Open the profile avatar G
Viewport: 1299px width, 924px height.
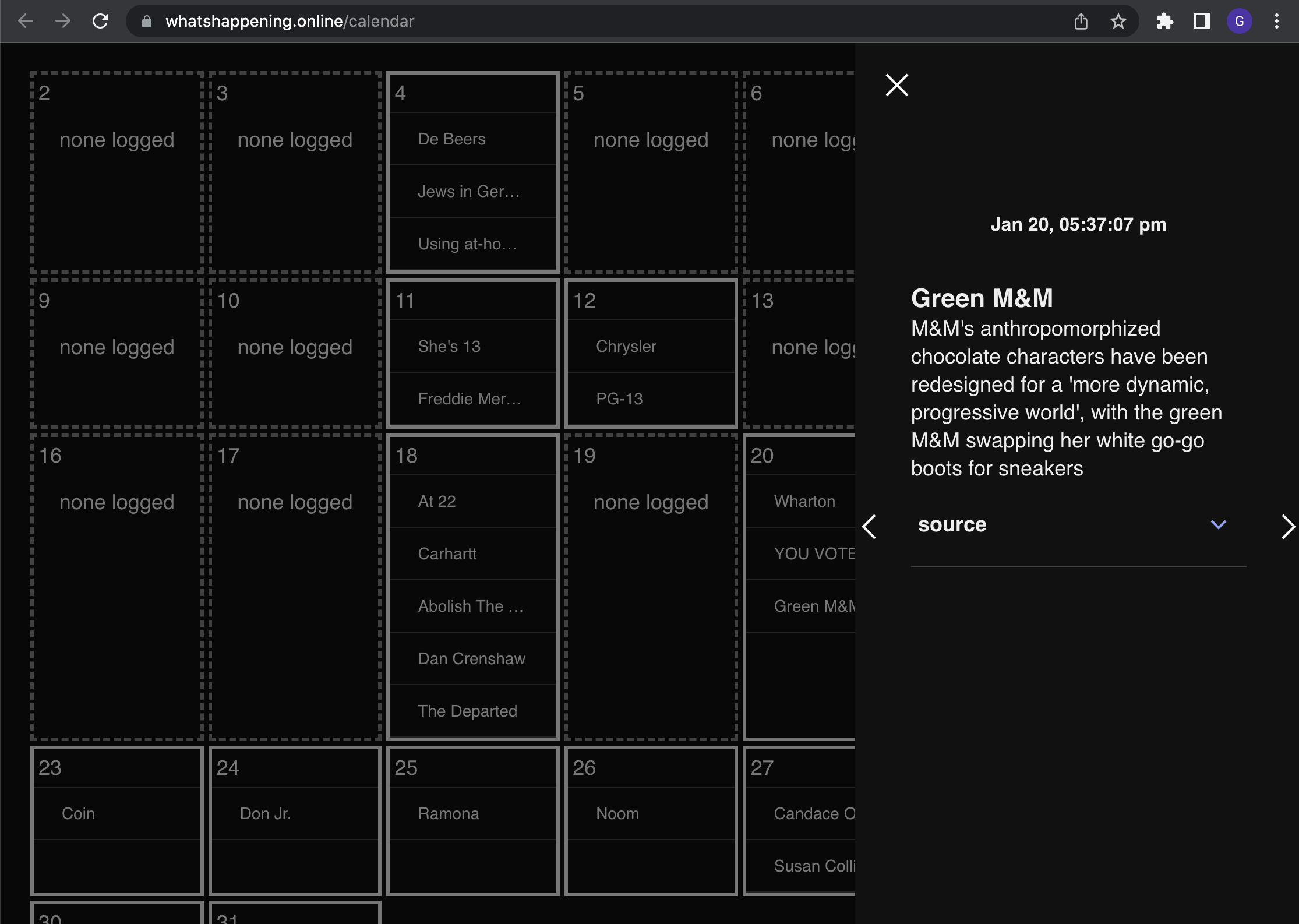tap(1239, 22)
